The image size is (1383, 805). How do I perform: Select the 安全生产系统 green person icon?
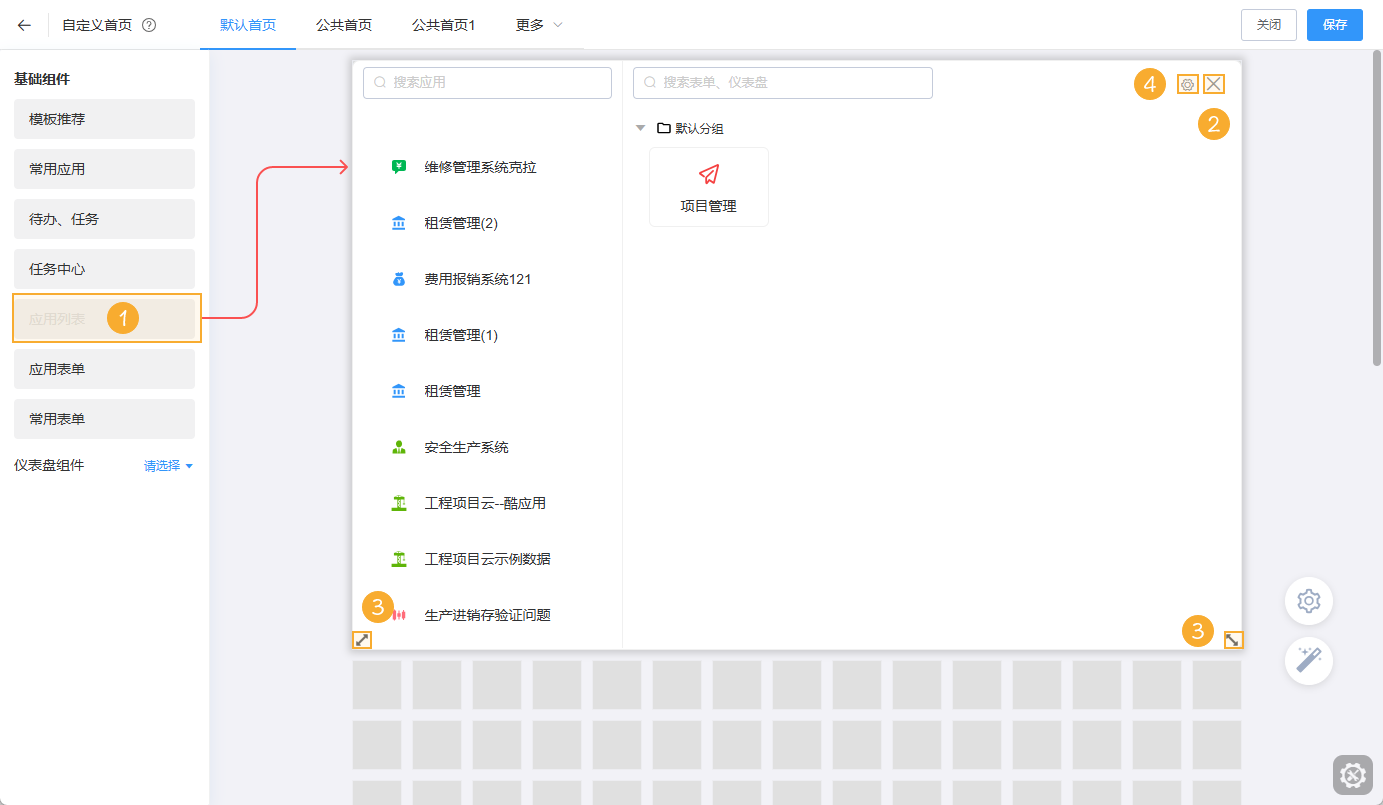pos(397,447)
